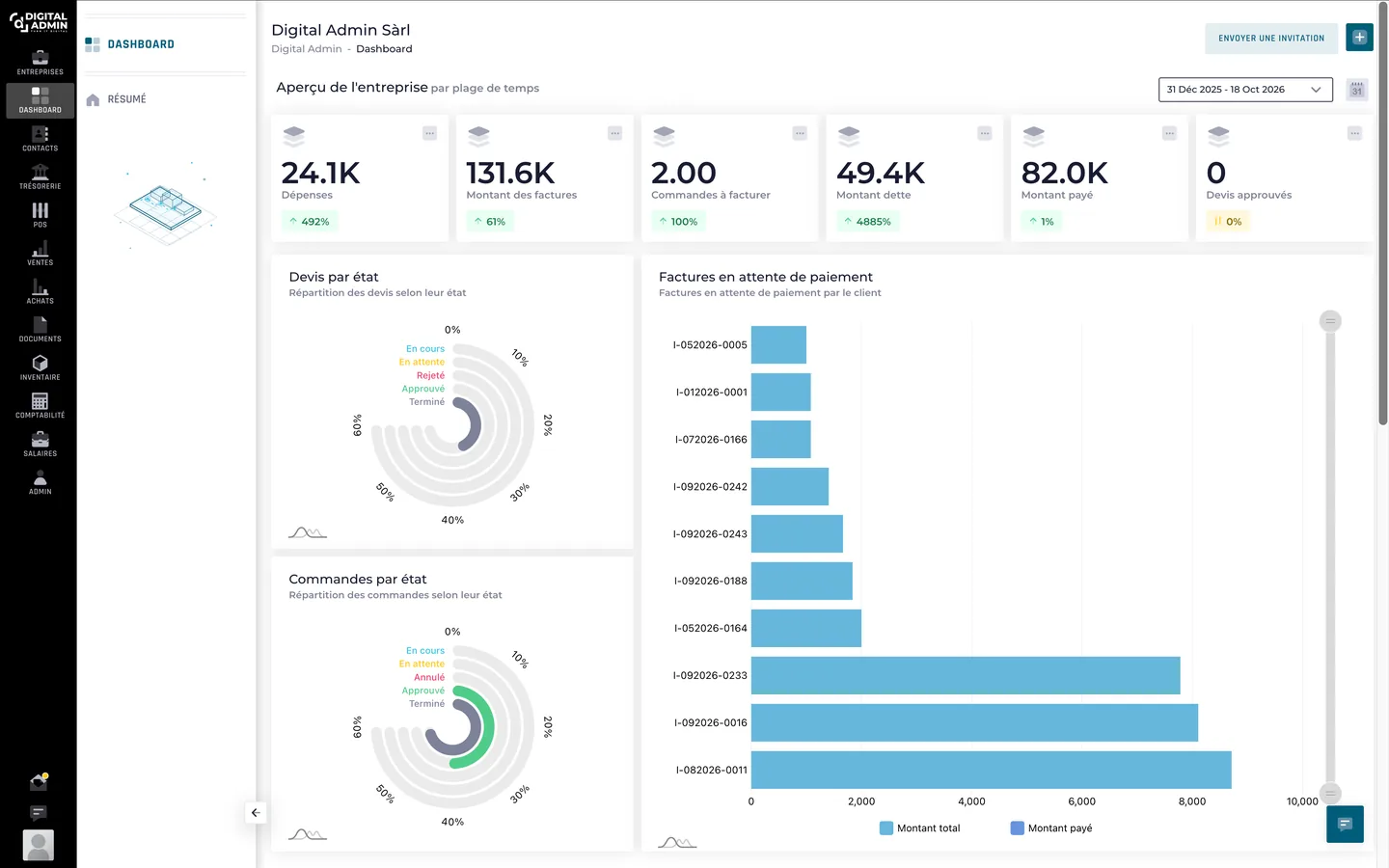The image size is (1389, 868).
Task: Open the Comptabilité sidebar section
Action: pos(40,405)
